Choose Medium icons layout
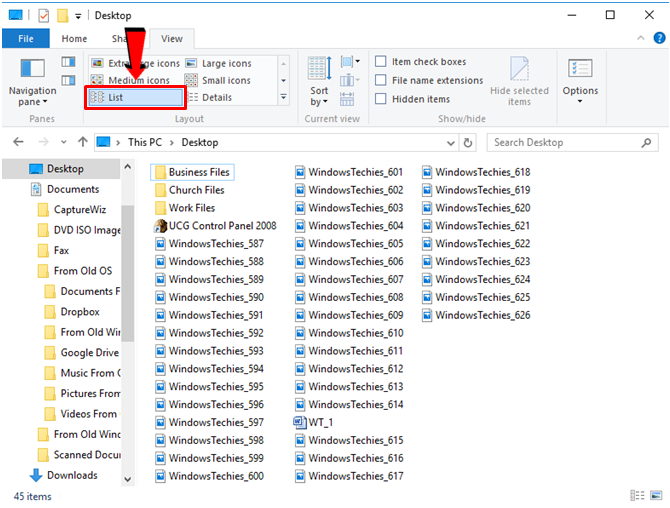The width and height of the screenshot is (670, 508). pos(131,80)
